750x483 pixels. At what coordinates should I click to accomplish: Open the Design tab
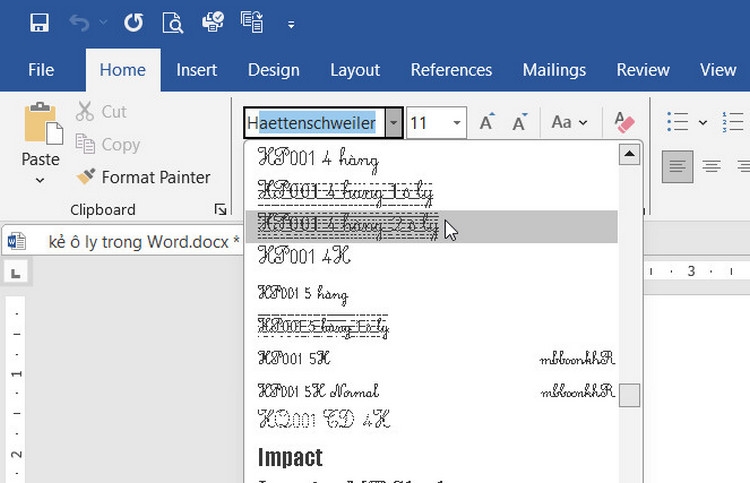[274, 70]
